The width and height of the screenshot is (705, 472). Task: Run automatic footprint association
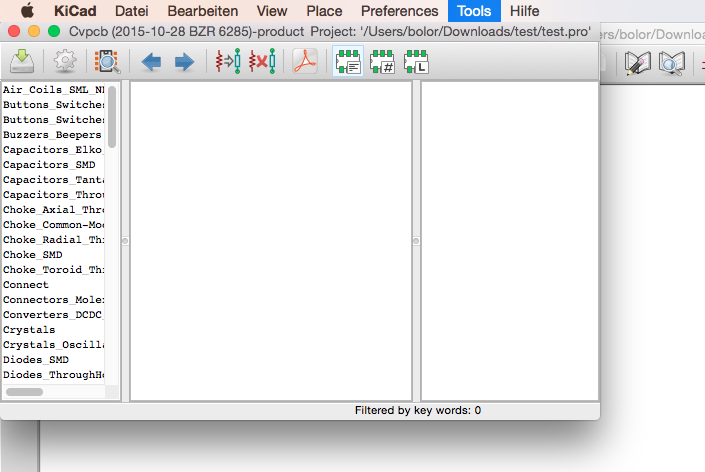[228, 61]
